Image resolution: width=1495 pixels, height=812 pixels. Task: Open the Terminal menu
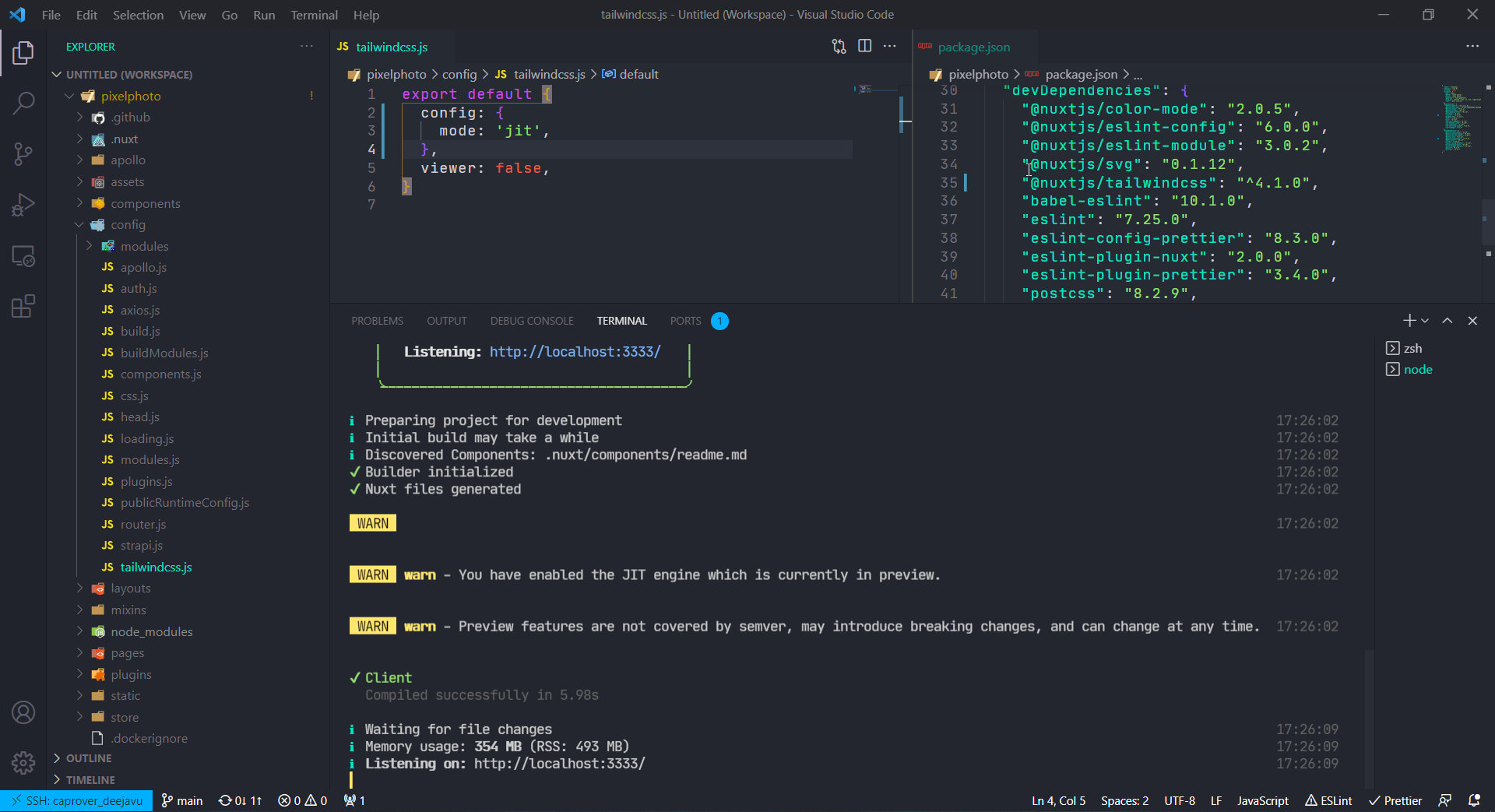coord(313,15)
